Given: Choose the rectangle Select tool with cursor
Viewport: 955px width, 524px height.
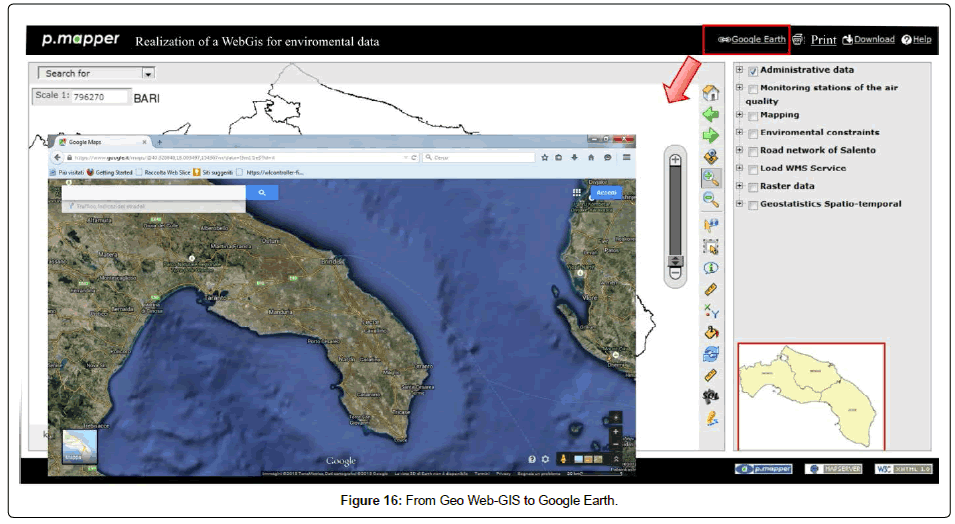Looking at the screenshot, I should (711, 247).
